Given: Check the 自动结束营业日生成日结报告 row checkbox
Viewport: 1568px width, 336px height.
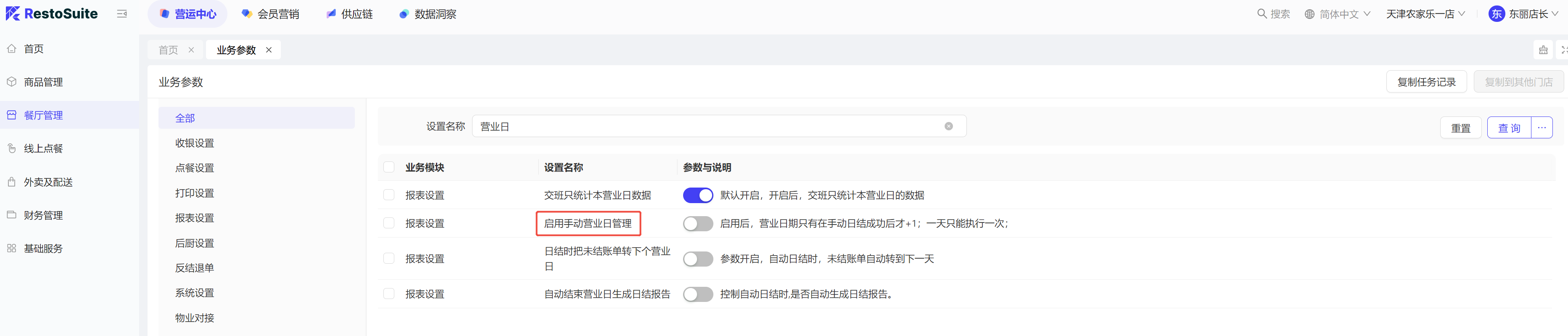Looking at the screenshot, I should (389, 294).
